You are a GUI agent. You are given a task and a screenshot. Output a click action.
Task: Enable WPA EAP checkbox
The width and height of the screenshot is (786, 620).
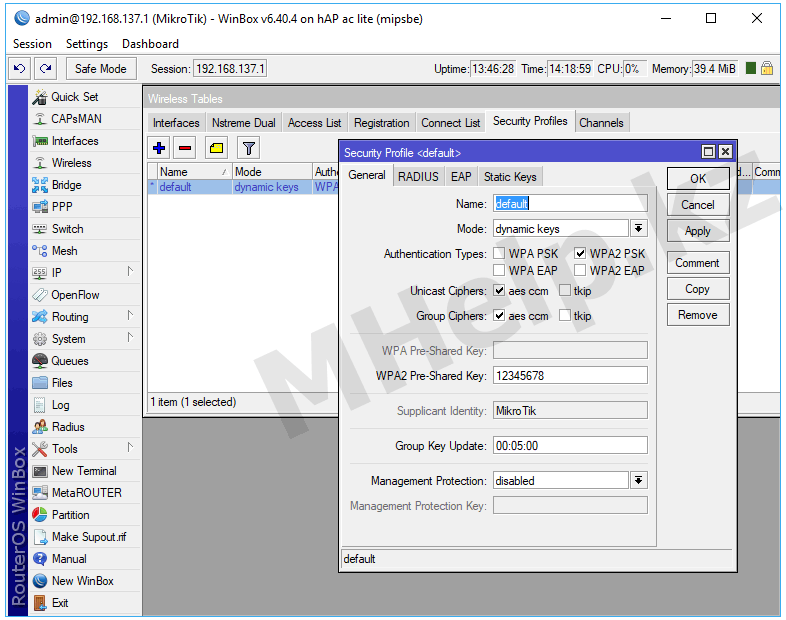(x=499, y=271)
